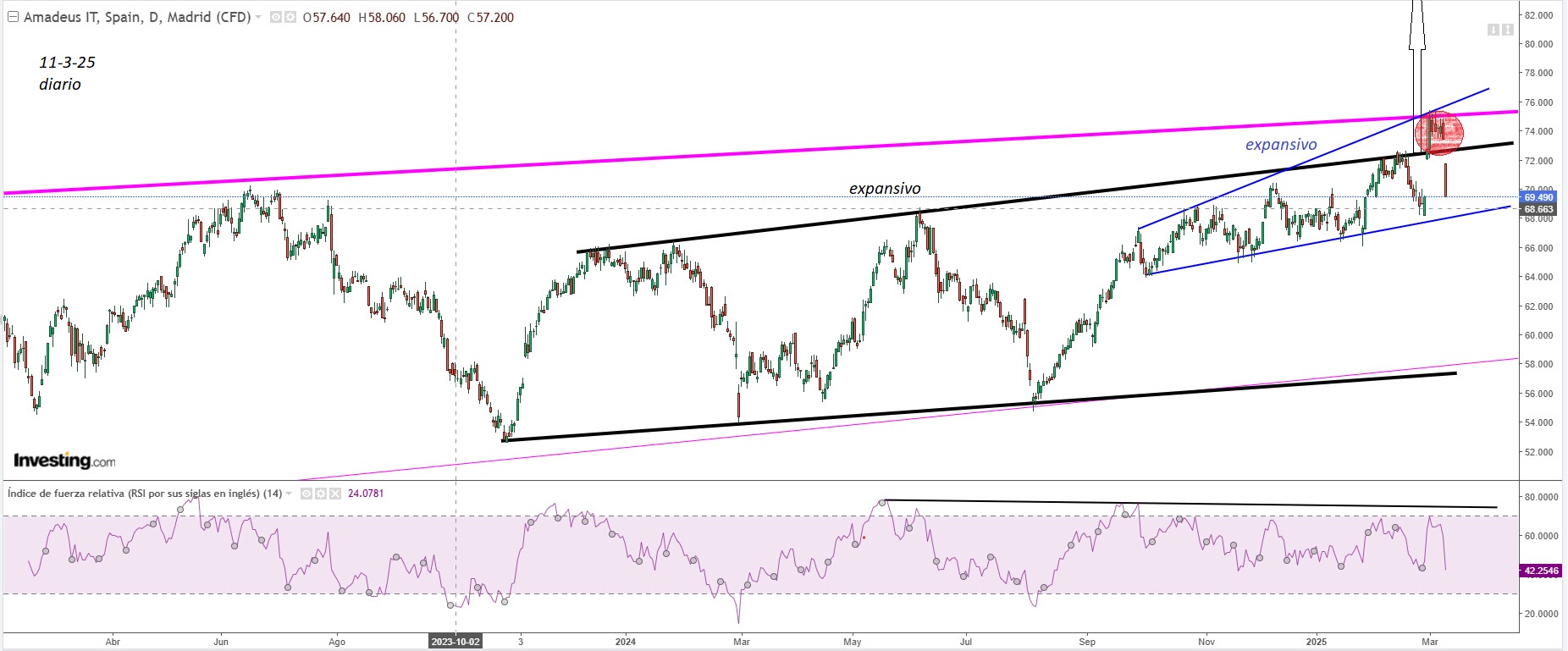1568x651 pixels.
Task: Toggle visibility eye of RSI indicator
Action: [x=306, y=494]
